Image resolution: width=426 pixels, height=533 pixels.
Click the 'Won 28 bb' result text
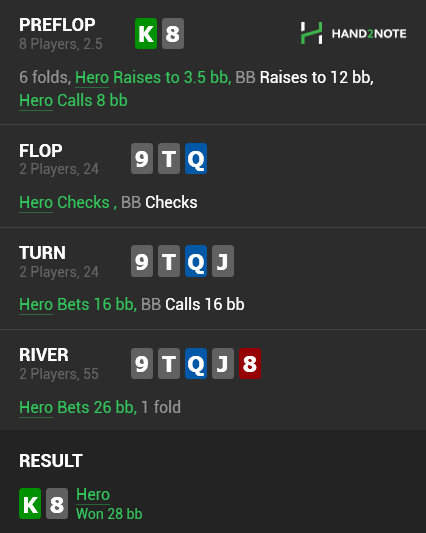pos(109,514)
